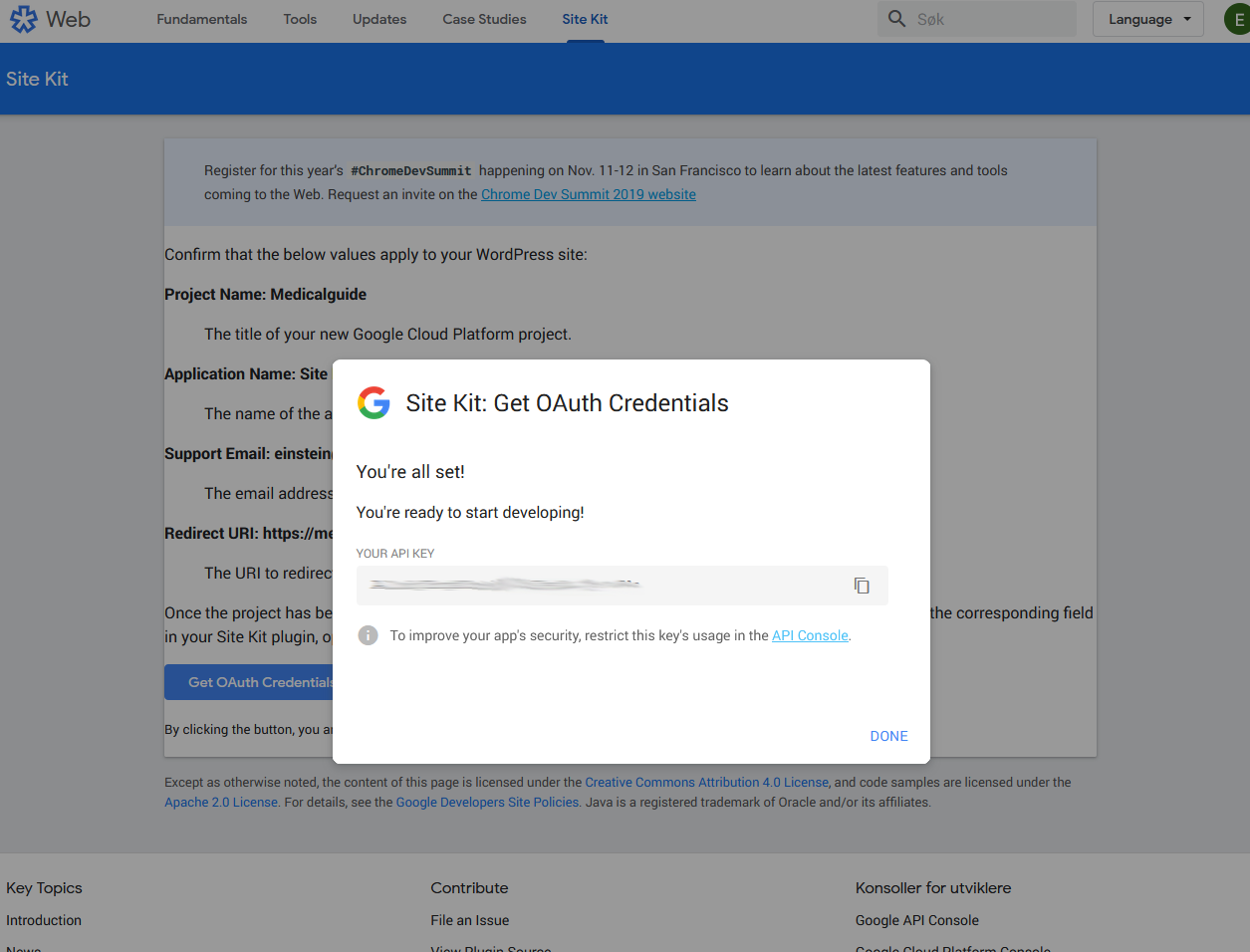This screenshot has width=1250, height=952.
Task: Click the 'You're all set!' text
Action: [410, 472]
